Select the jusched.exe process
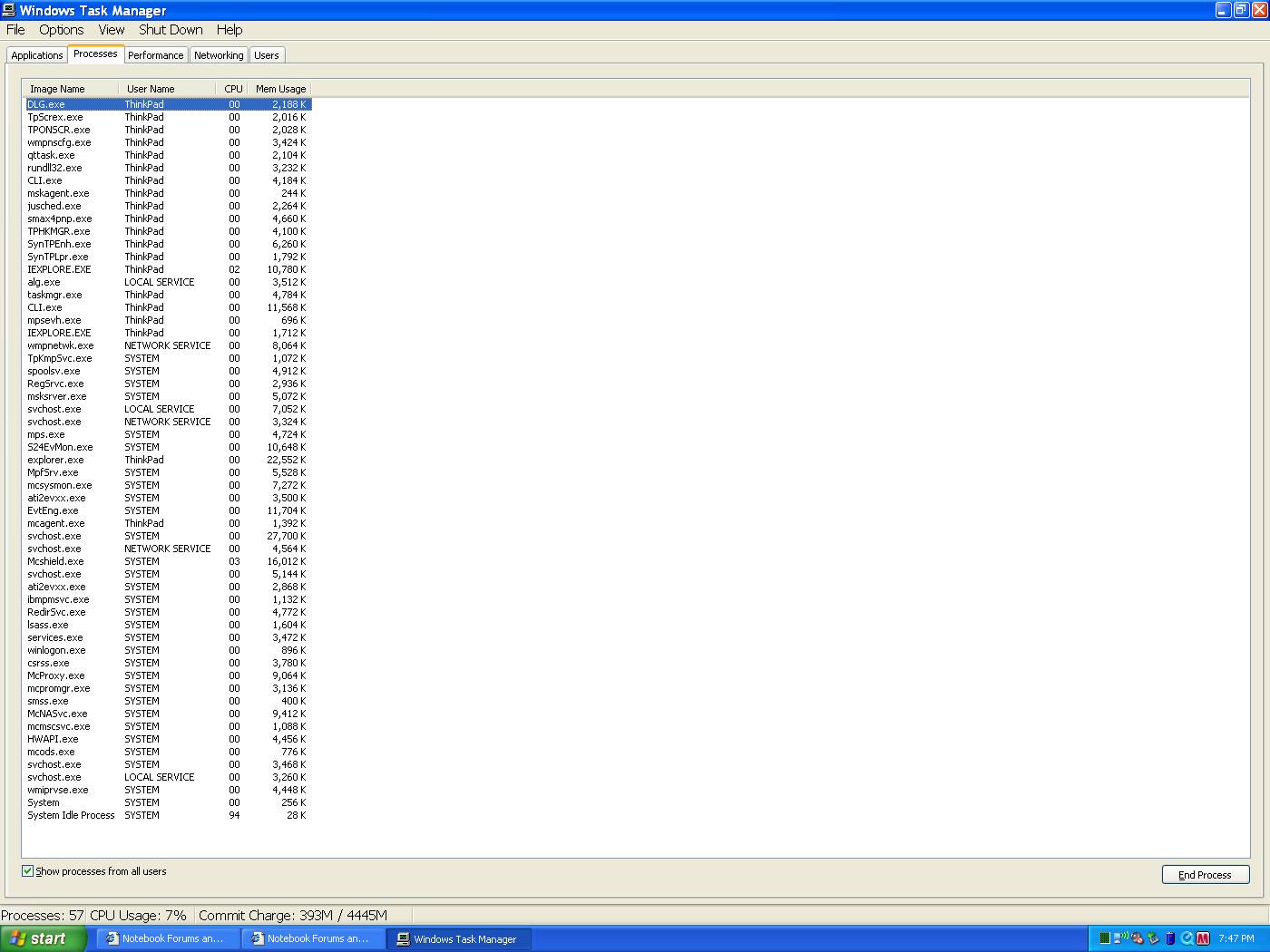This screenshot has width=1270, height=952. [x=169, y=206]
